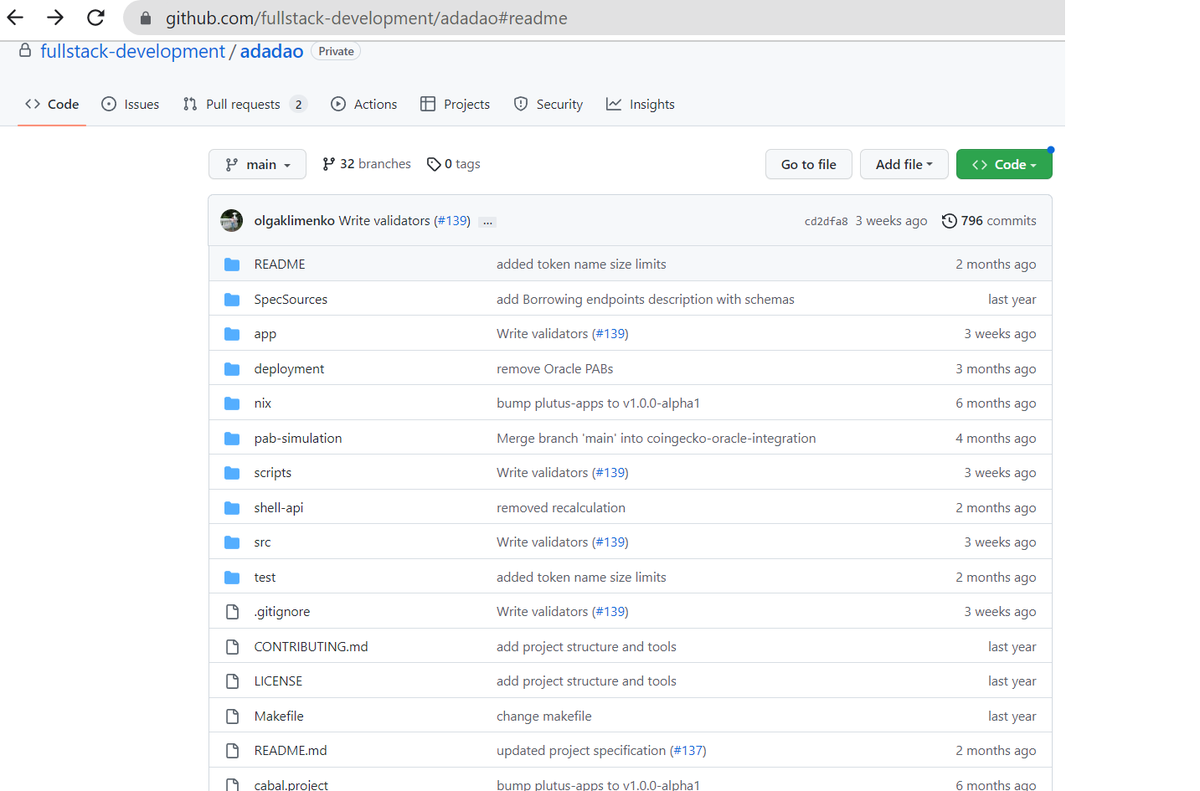1200x791 pixels.
Task: Click the padlock icon in address bar
Action: [146, 18]
